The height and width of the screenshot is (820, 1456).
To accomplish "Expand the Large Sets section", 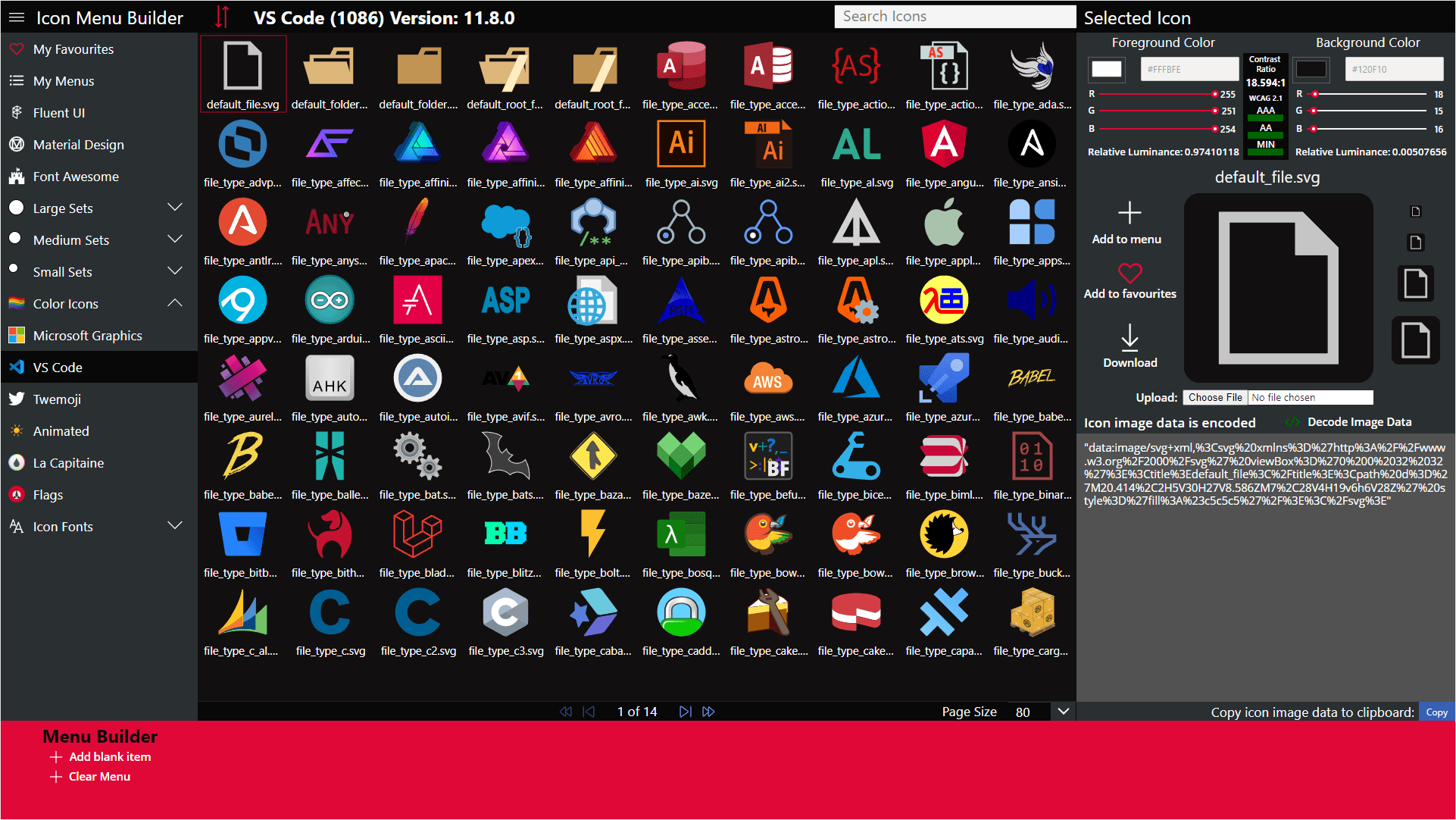I will [x=175, y=208].
